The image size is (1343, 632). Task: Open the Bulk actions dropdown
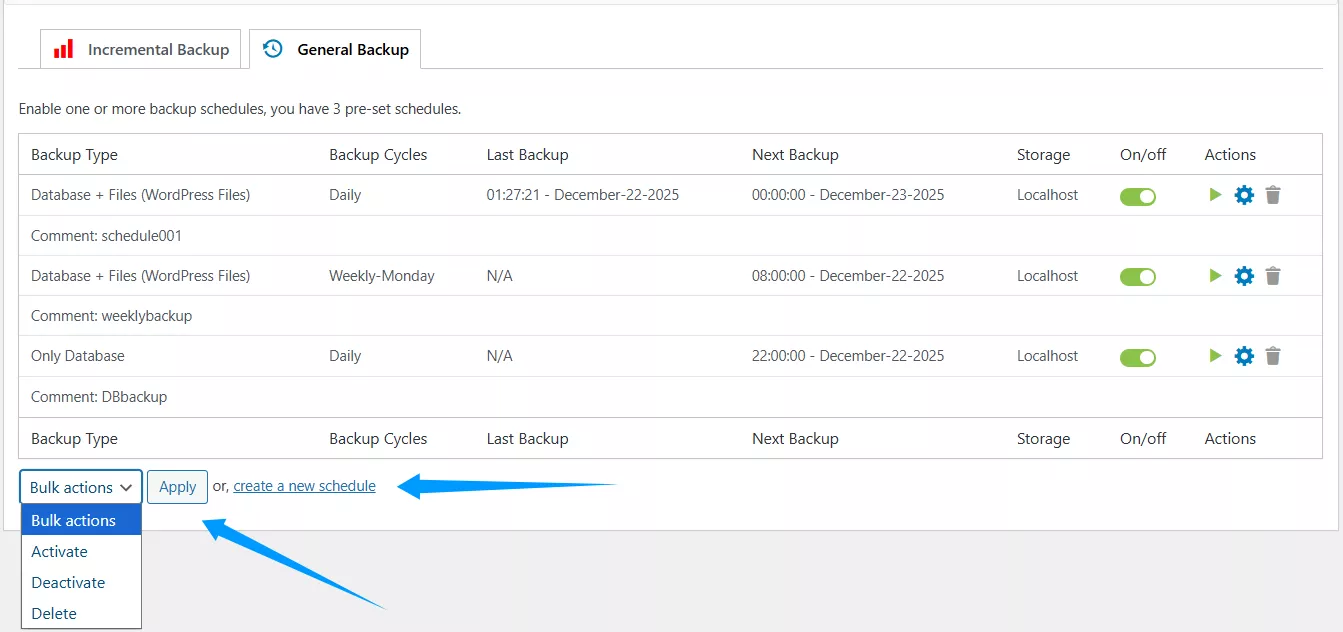pyautogui.click(x=80, y=487)
